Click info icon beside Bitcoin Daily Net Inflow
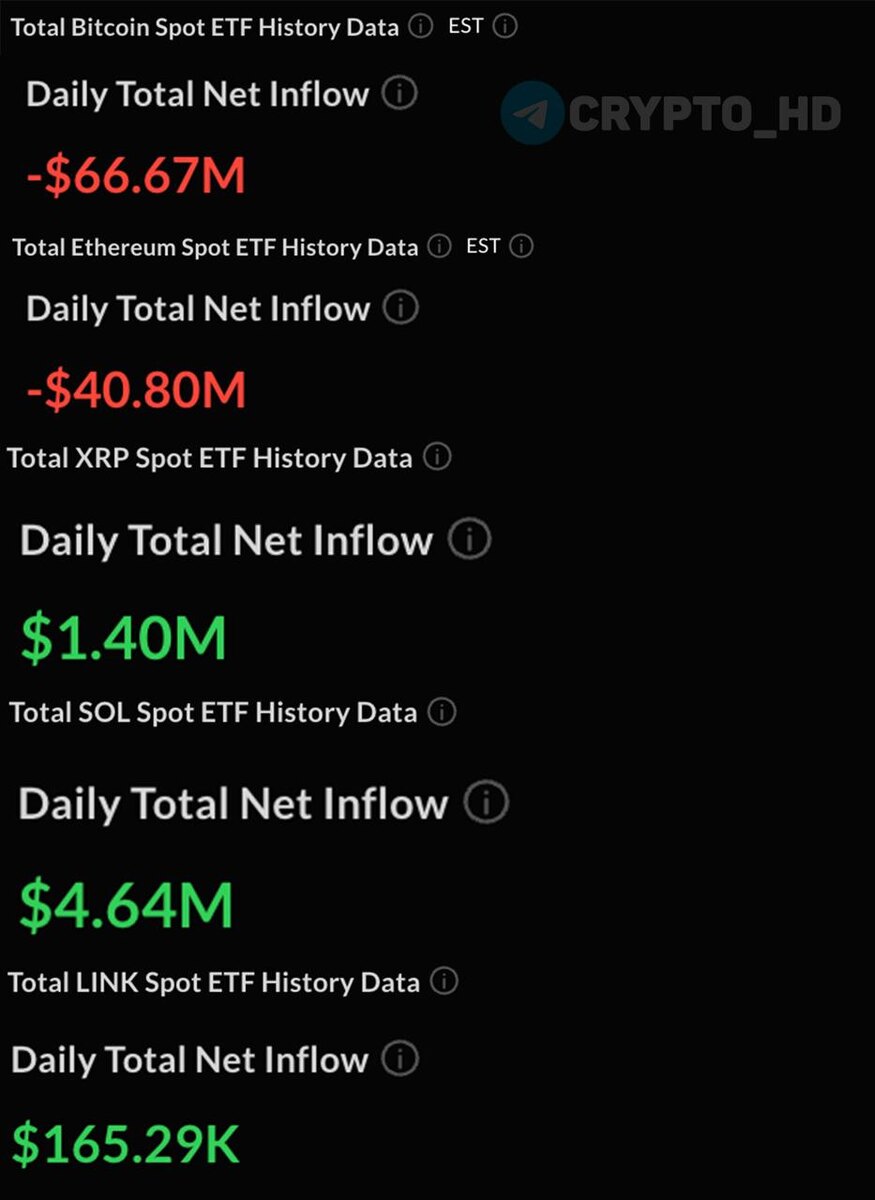The height and width of the screenshot is (1200, 875). (400, 94)
